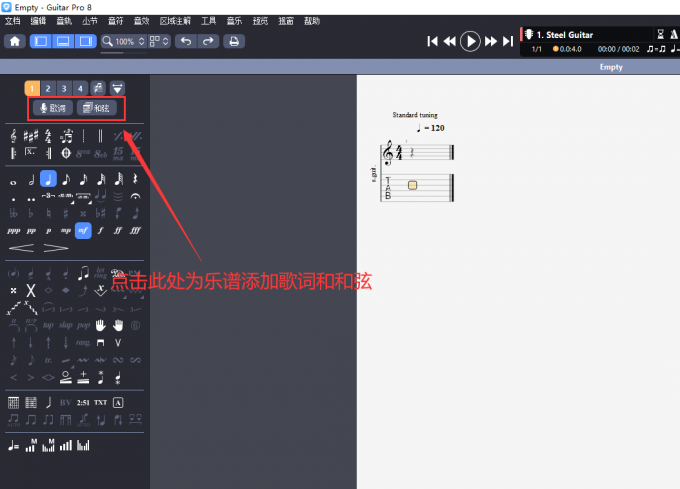The width and height of the screenshot is (680, 489).
Task: Click the Home icon in the toolbar
Action: coord(14,41)
